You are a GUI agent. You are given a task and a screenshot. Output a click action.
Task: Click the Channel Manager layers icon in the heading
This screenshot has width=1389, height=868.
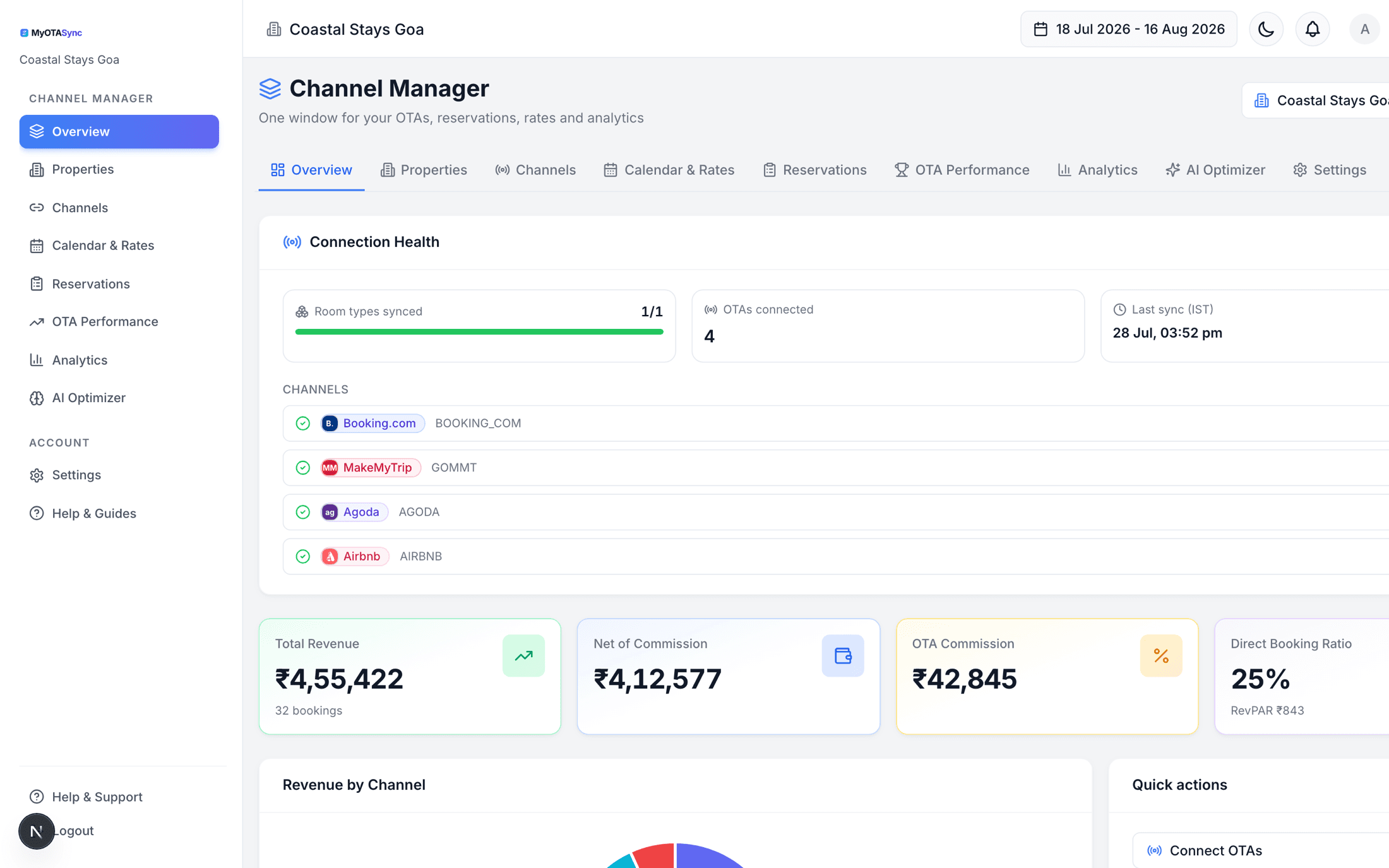[x=270, y=88]
